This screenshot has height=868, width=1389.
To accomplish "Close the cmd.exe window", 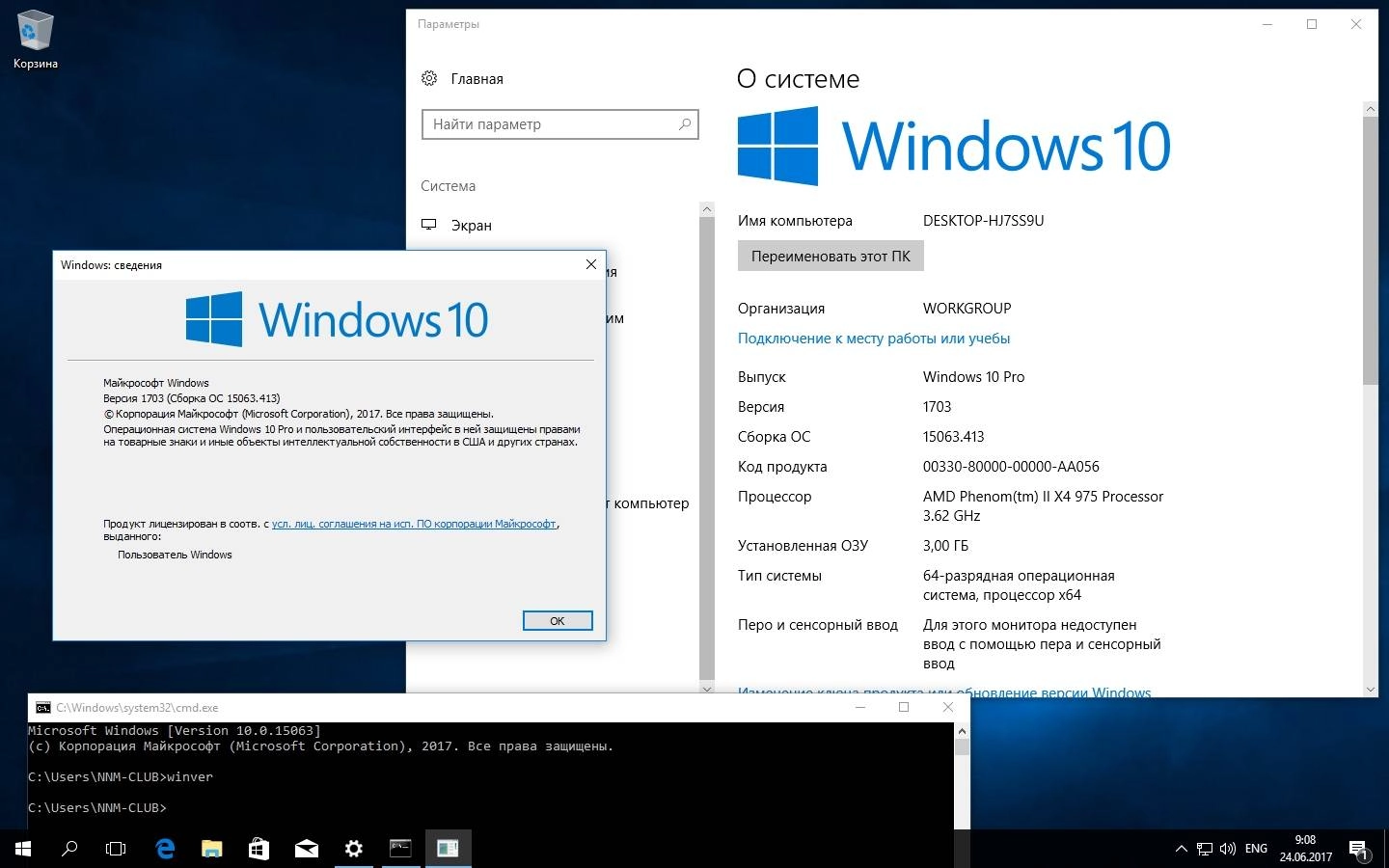I will [948, 707].
